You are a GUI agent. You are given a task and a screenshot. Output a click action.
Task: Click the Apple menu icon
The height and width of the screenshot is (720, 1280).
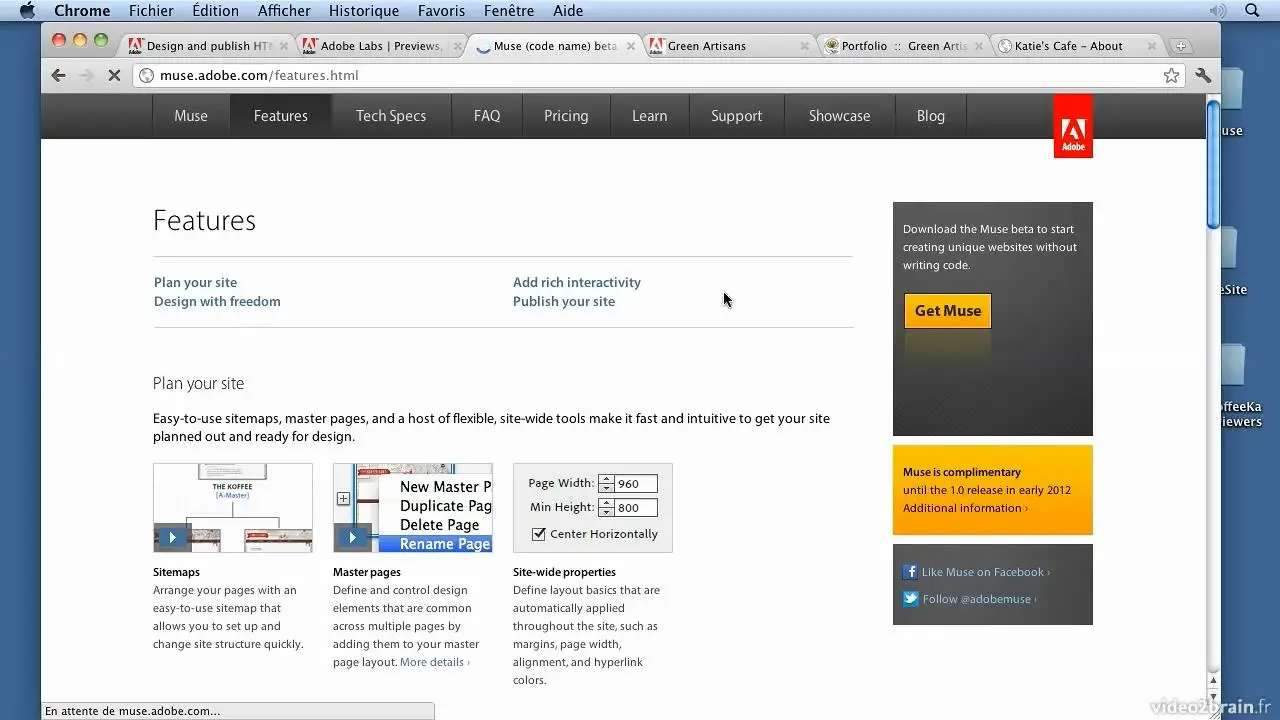point(27,11)
